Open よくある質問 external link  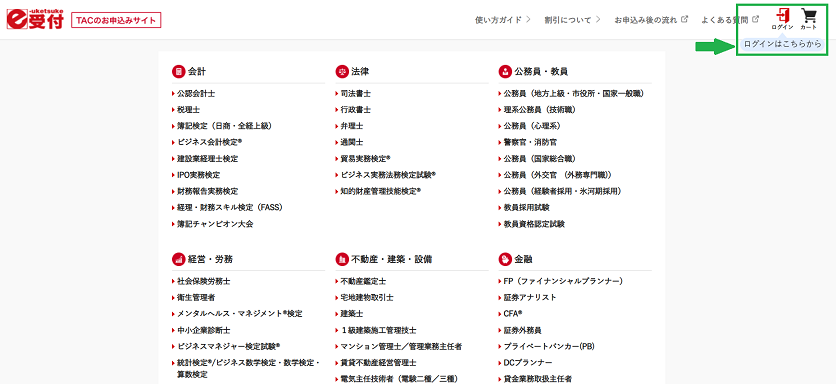[730, 20]
